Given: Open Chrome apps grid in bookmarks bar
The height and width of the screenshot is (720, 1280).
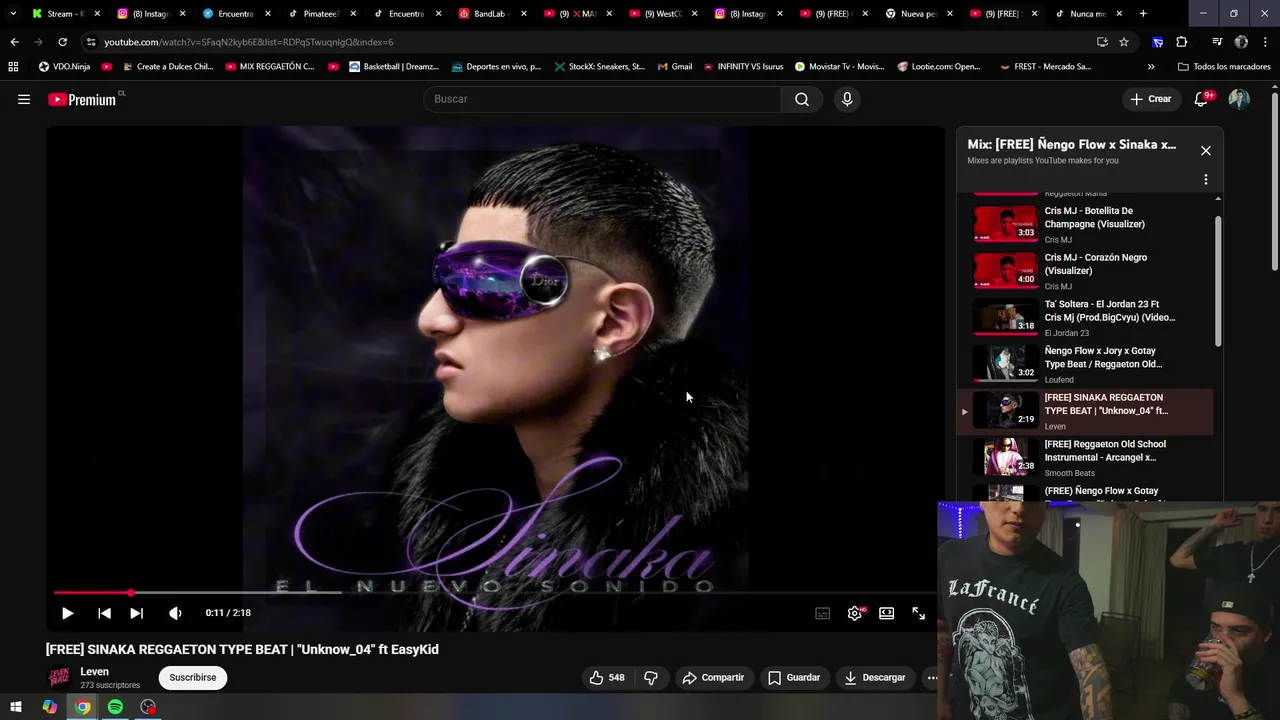Looking at the screenshot, I should (13, 67).
